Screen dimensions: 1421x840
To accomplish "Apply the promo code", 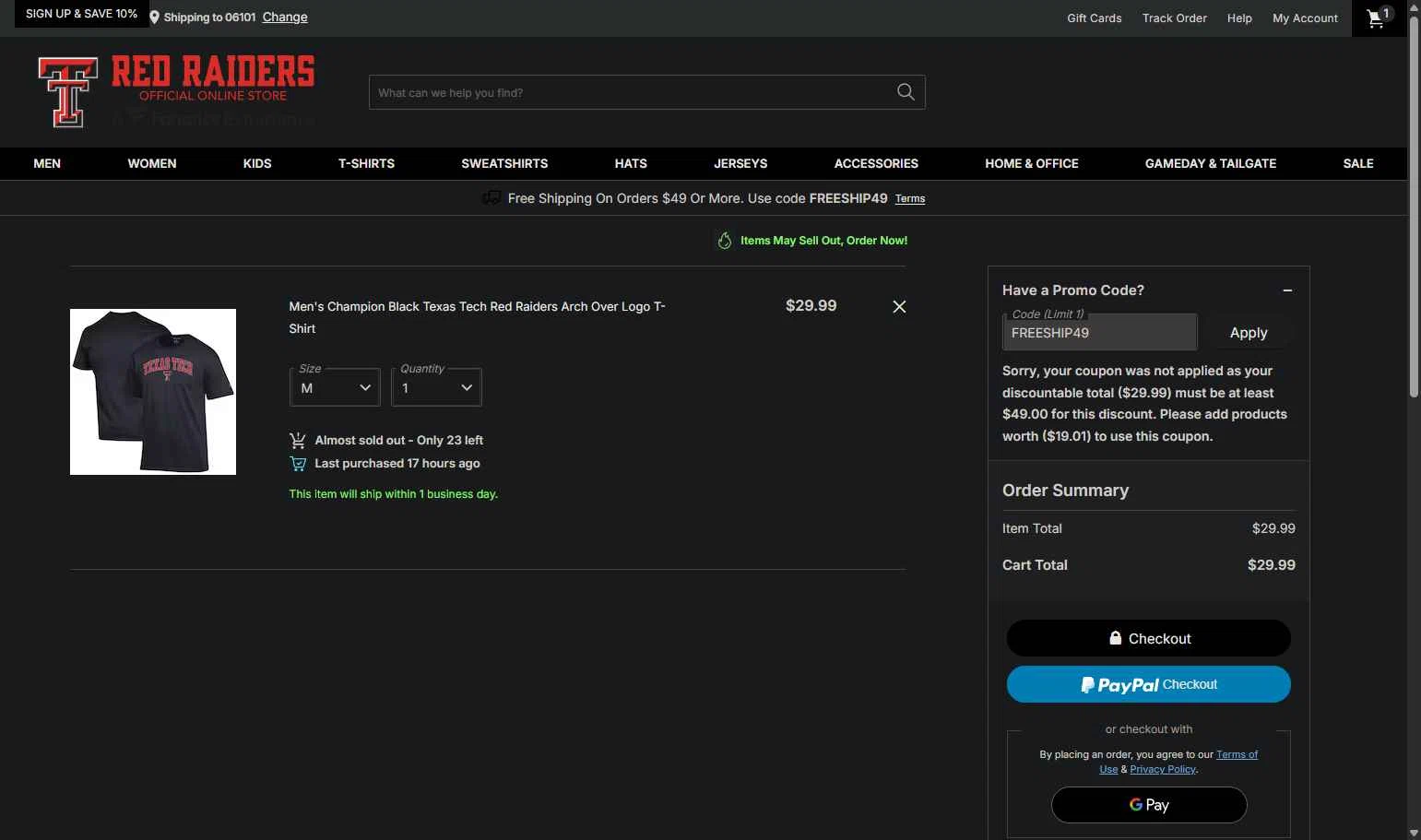I will [1249, 333].
